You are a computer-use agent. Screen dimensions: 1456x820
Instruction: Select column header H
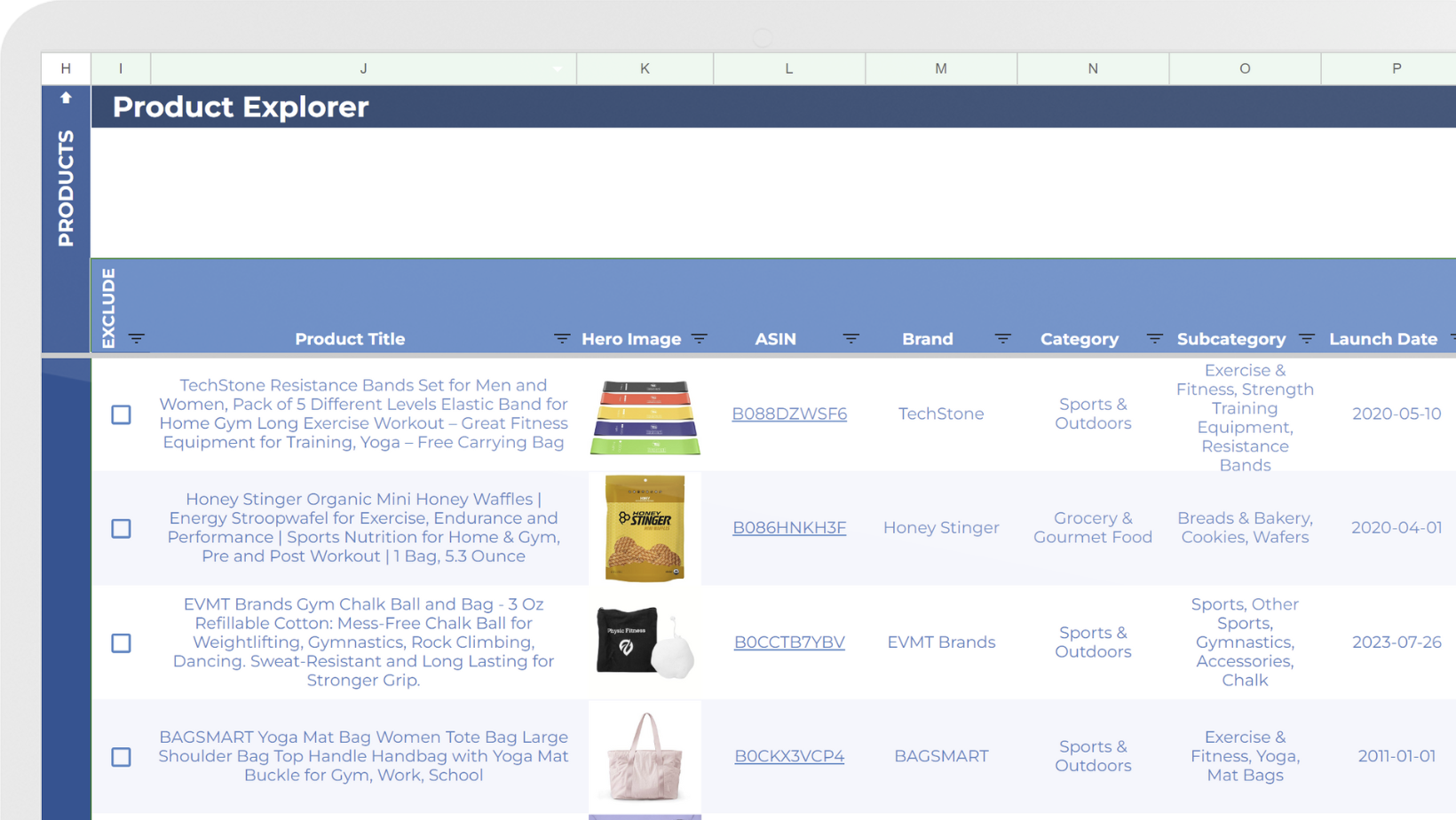click(x=66, y=68)
